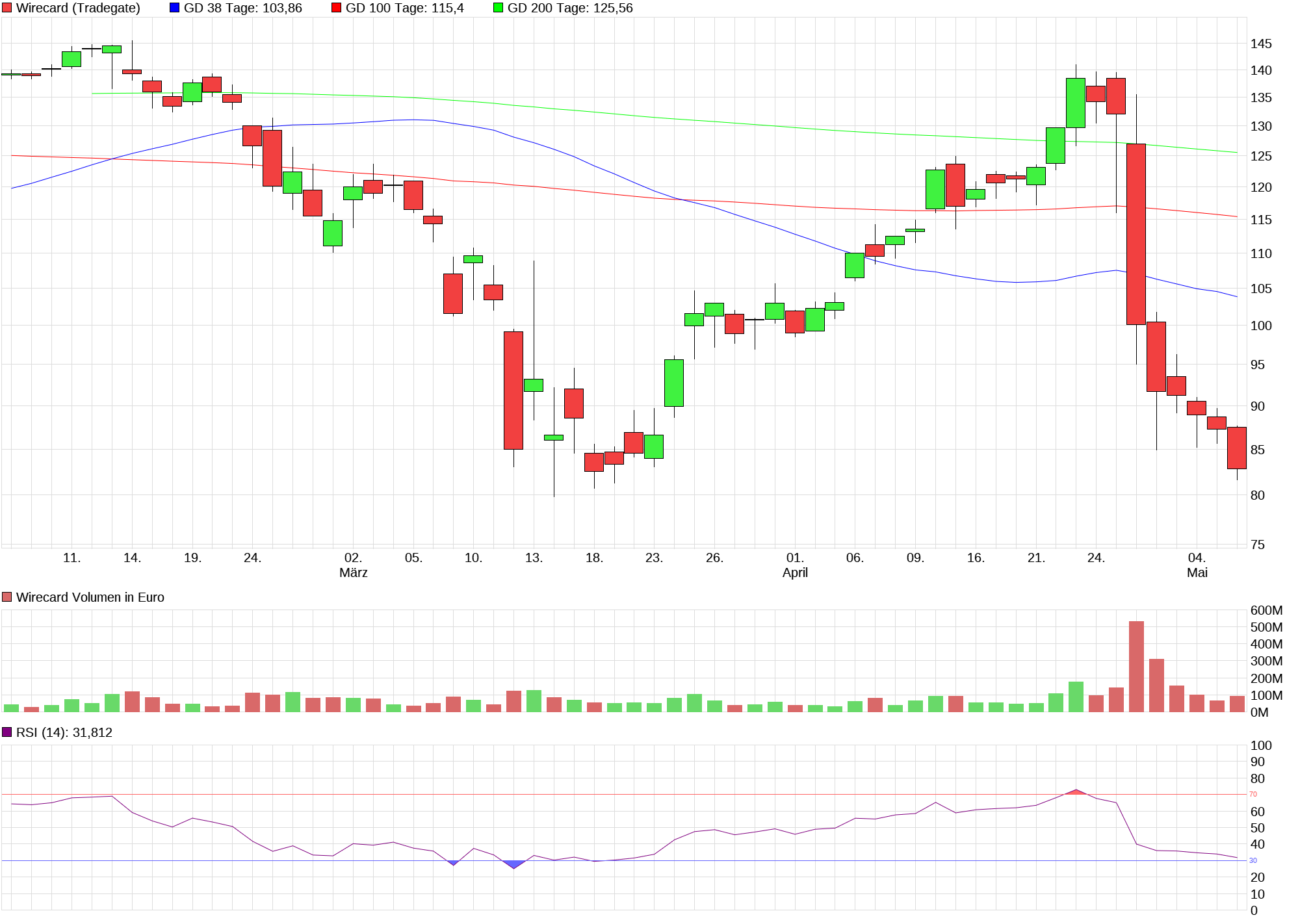Click the green GD 200 Tage swatch
Image resolution: width=1298 pixels, height=924 pixels.
[498, 8]
